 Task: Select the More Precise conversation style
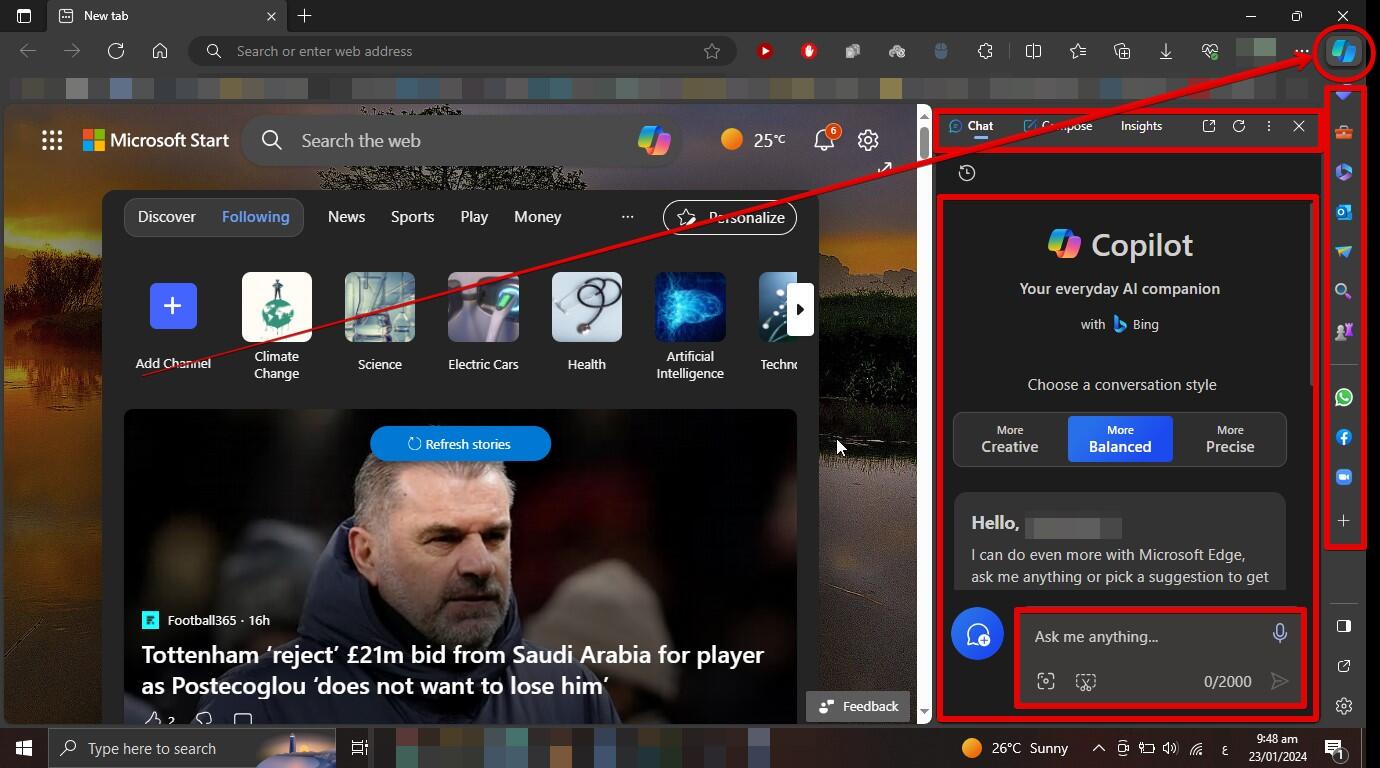(x=1229, y=439)
